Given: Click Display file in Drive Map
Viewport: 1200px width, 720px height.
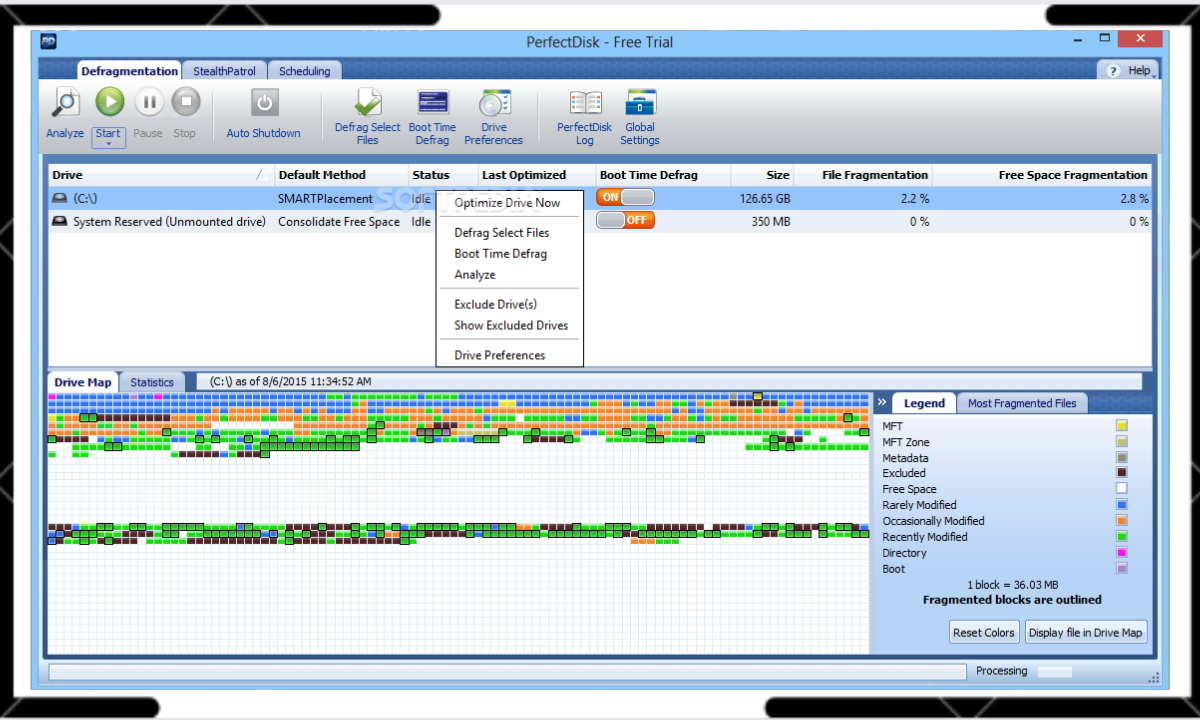Looking at the screenshot, I should pyautogui.click(x=1086, y=631).
